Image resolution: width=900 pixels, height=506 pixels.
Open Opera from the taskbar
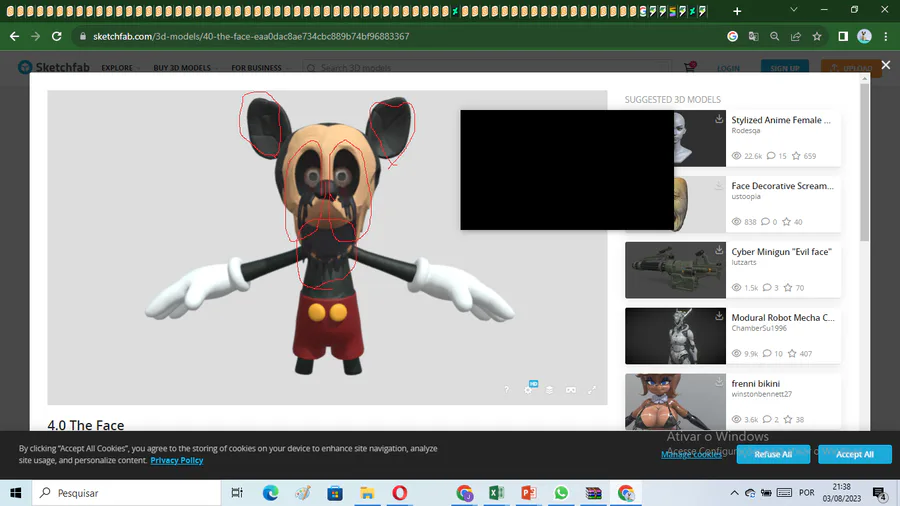(x=399, y=493)
